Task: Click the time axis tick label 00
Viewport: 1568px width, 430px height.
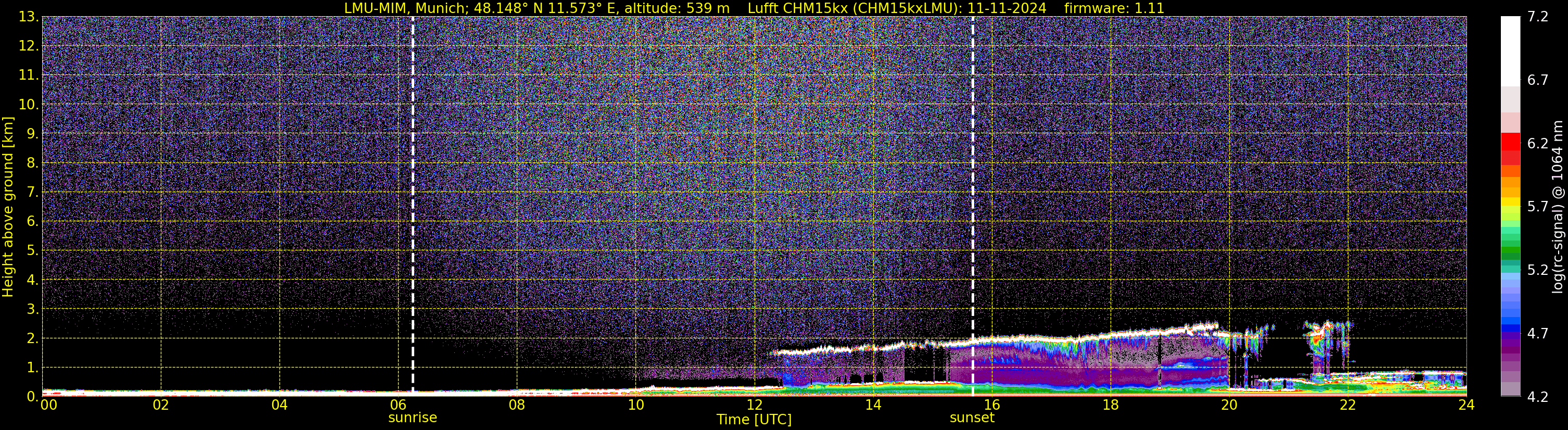Action: click(49, 405)
